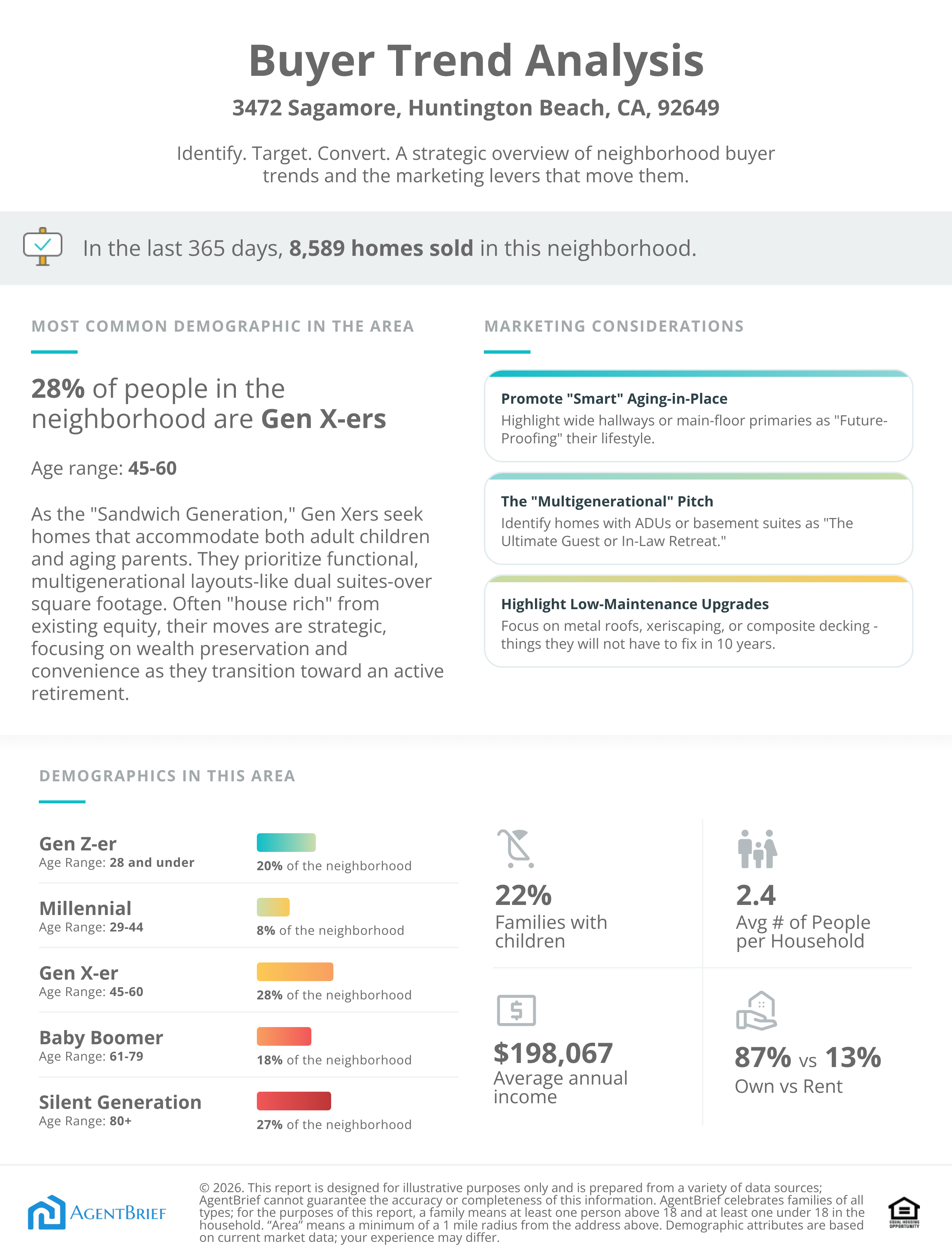This screenshot has width=952, height=1259.
Task: Click the Millennial yellow percentage bar
Action: (x=273, y=907)
